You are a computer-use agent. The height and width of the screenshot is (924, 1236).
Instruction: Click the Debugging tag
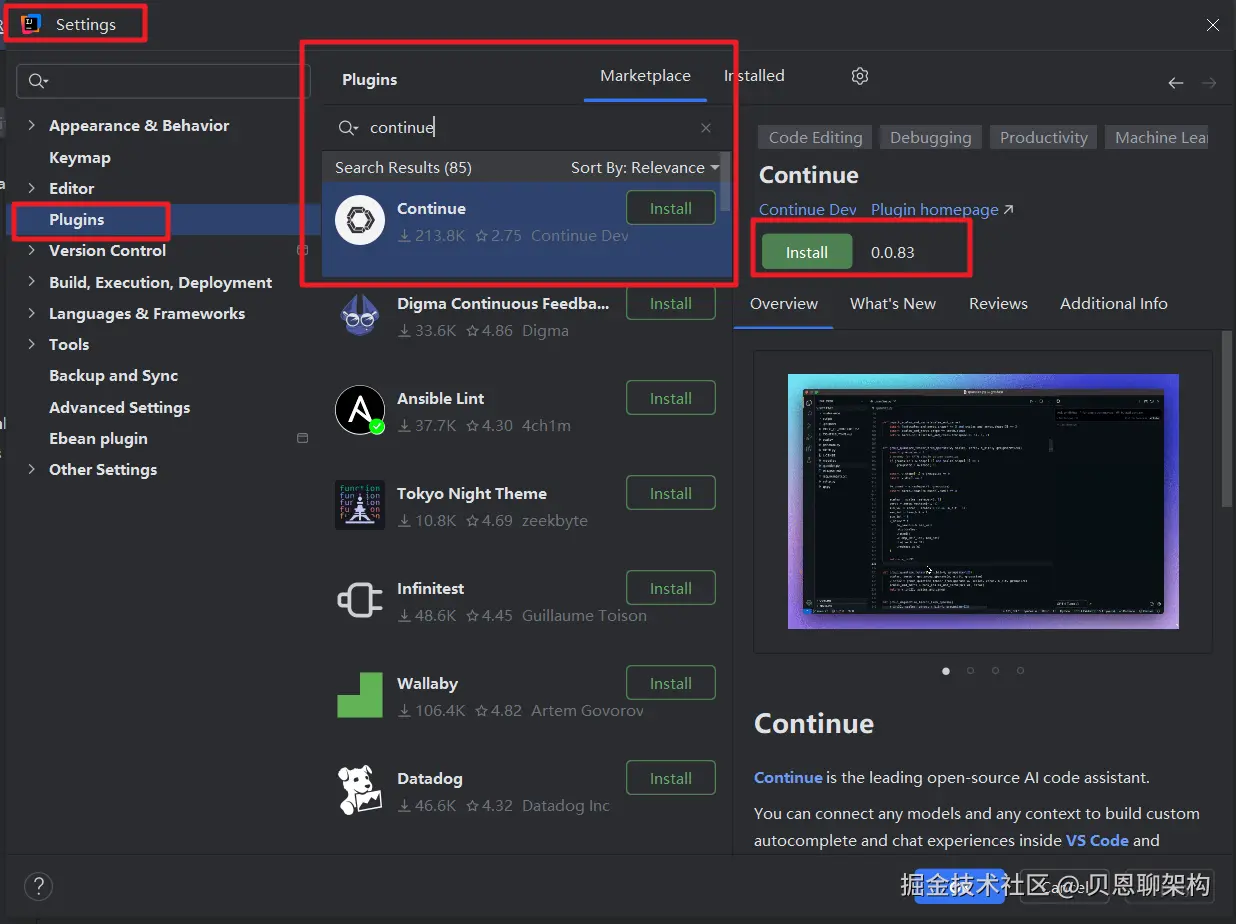pos(931,138)
